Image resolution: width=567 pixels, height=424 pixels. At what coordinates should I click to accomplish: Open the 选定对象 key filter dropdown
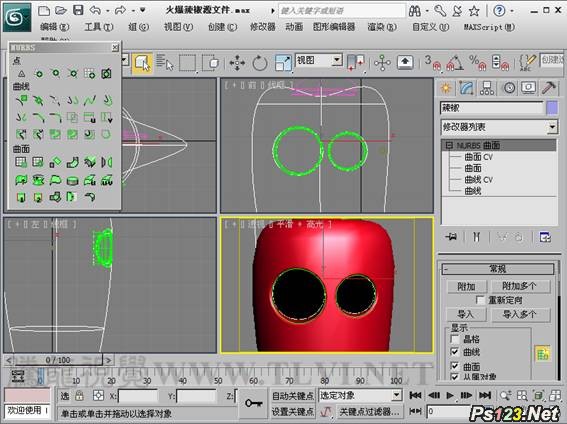click(x=360, y=395)
